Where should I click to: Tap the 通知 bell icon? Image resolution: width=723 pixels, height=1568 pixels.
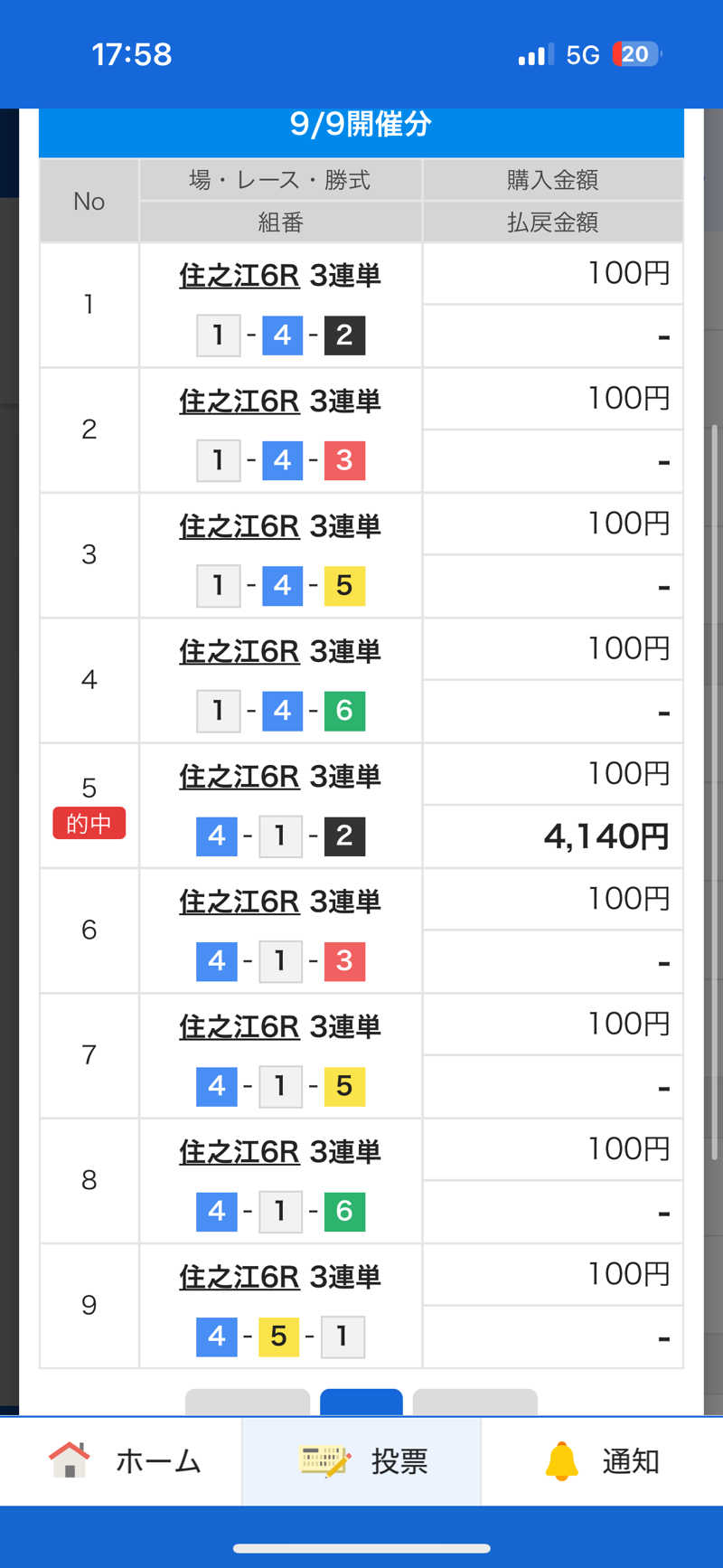tap(561, 1460)
